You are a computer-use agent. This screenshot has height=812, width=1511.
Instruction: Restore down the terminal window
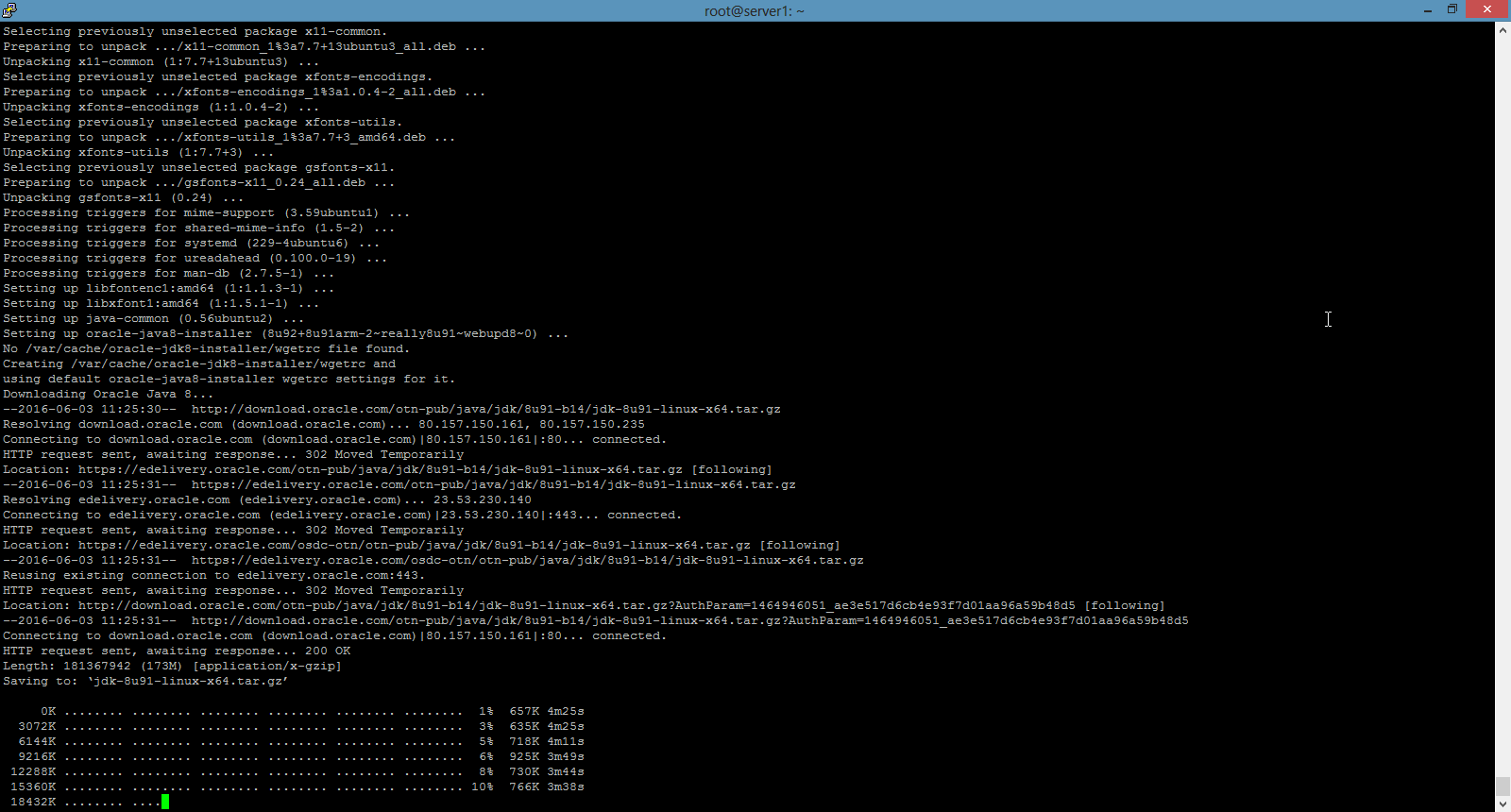tap(1452, 10)
